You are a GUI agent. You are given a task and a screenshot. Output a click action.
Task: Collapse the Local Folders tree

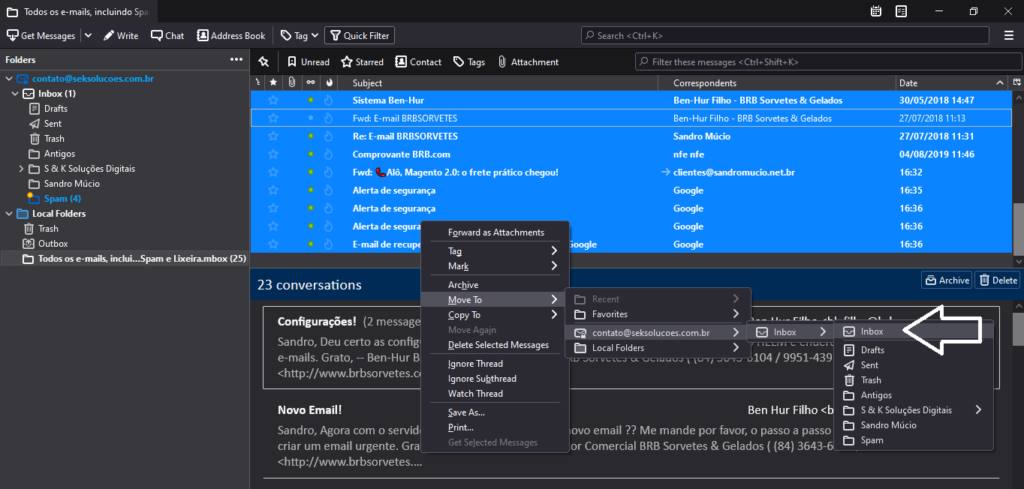(9, 214)
